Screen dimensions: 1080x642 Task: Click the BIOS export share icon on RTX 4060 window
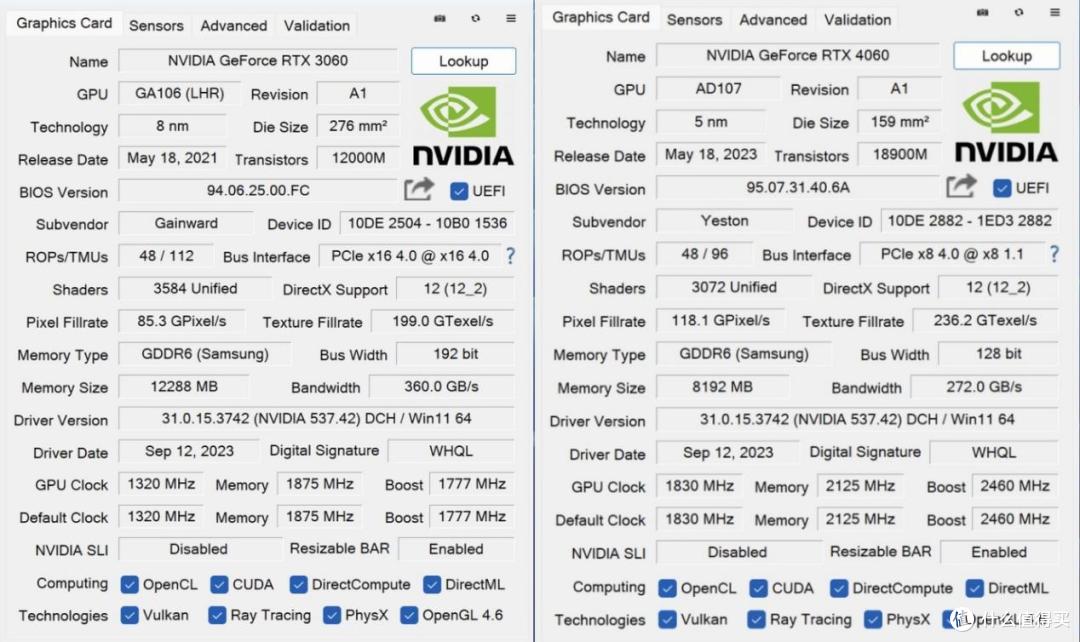coord(961,186)
